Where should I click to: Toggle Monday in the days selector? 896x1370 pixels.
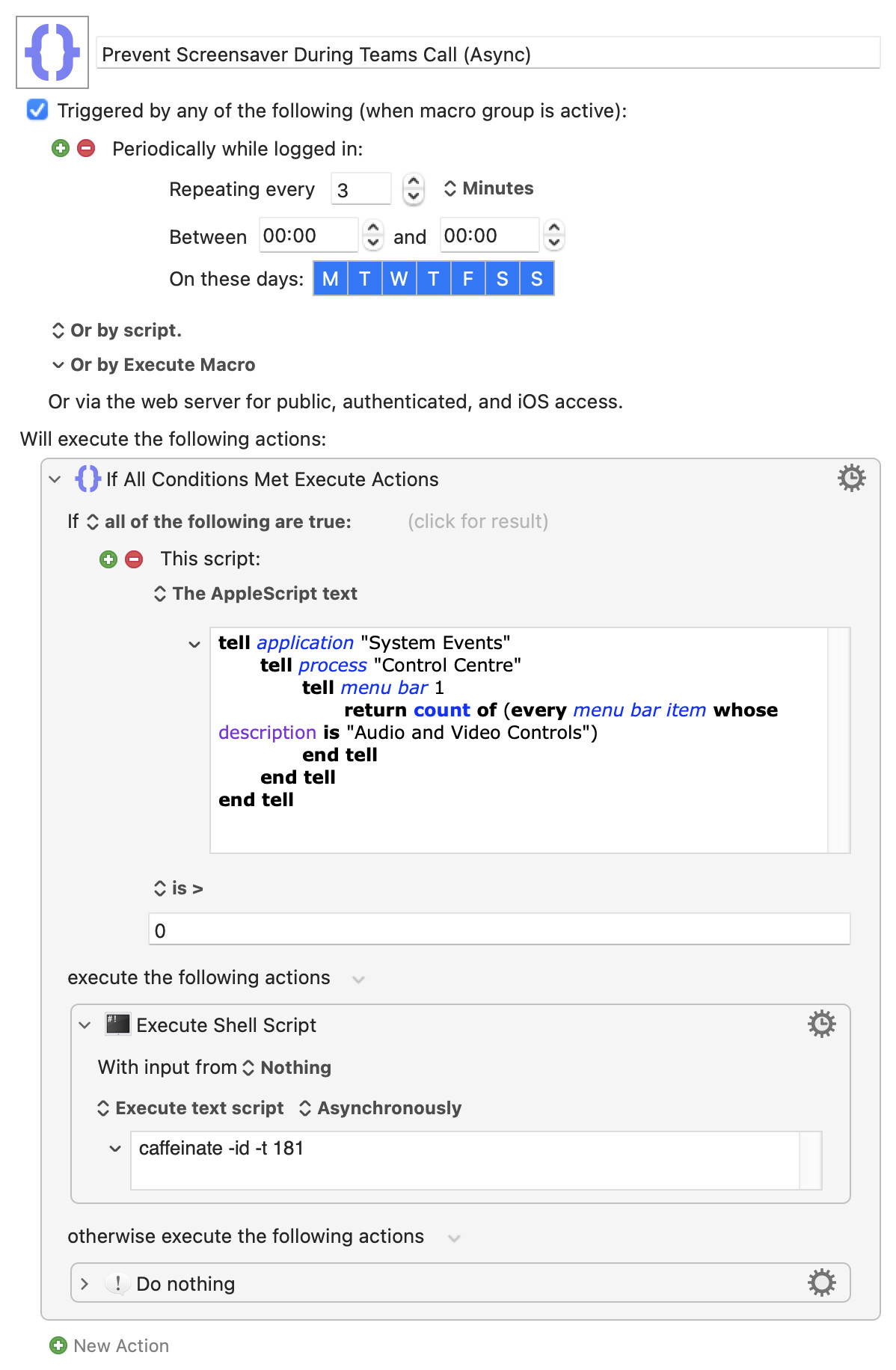[330, 279]
